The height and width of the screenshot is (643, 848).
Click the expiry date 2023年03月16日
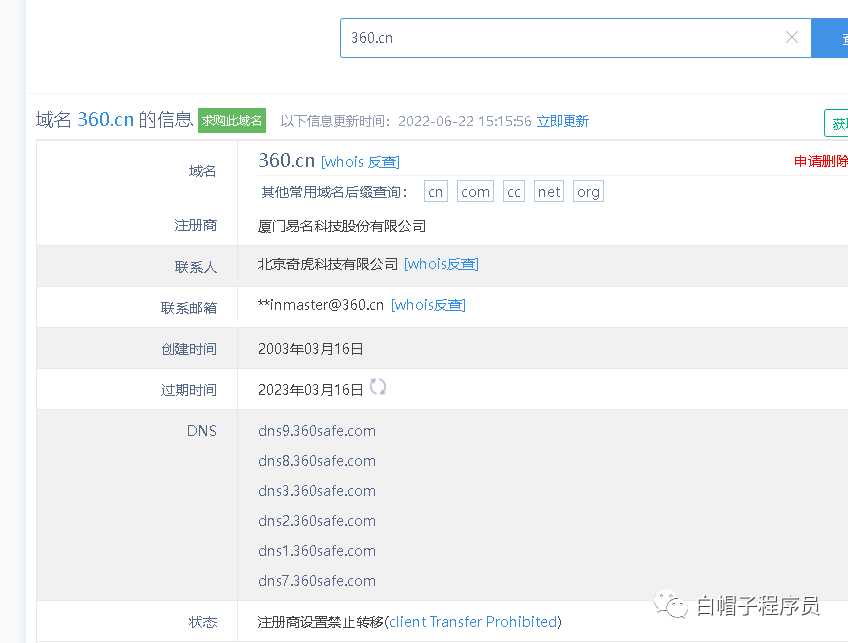point(310,390)
